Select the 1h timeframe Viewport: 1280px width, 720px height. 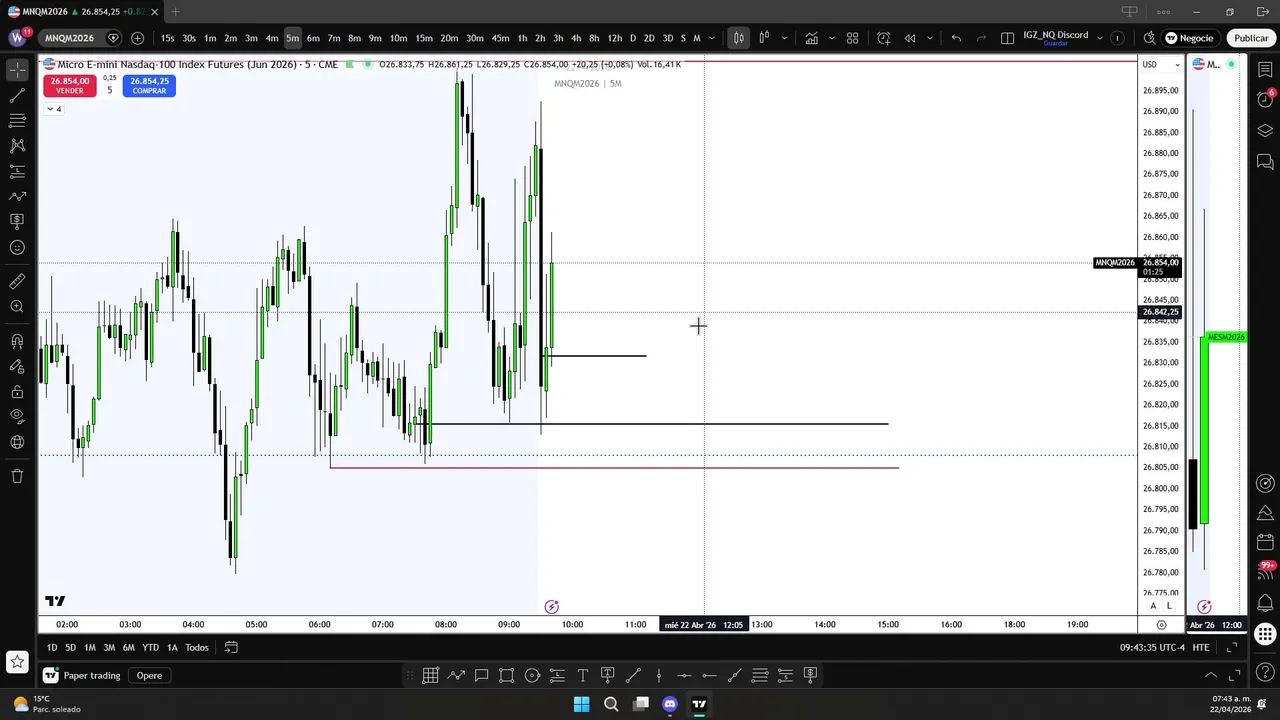point(522,38)
